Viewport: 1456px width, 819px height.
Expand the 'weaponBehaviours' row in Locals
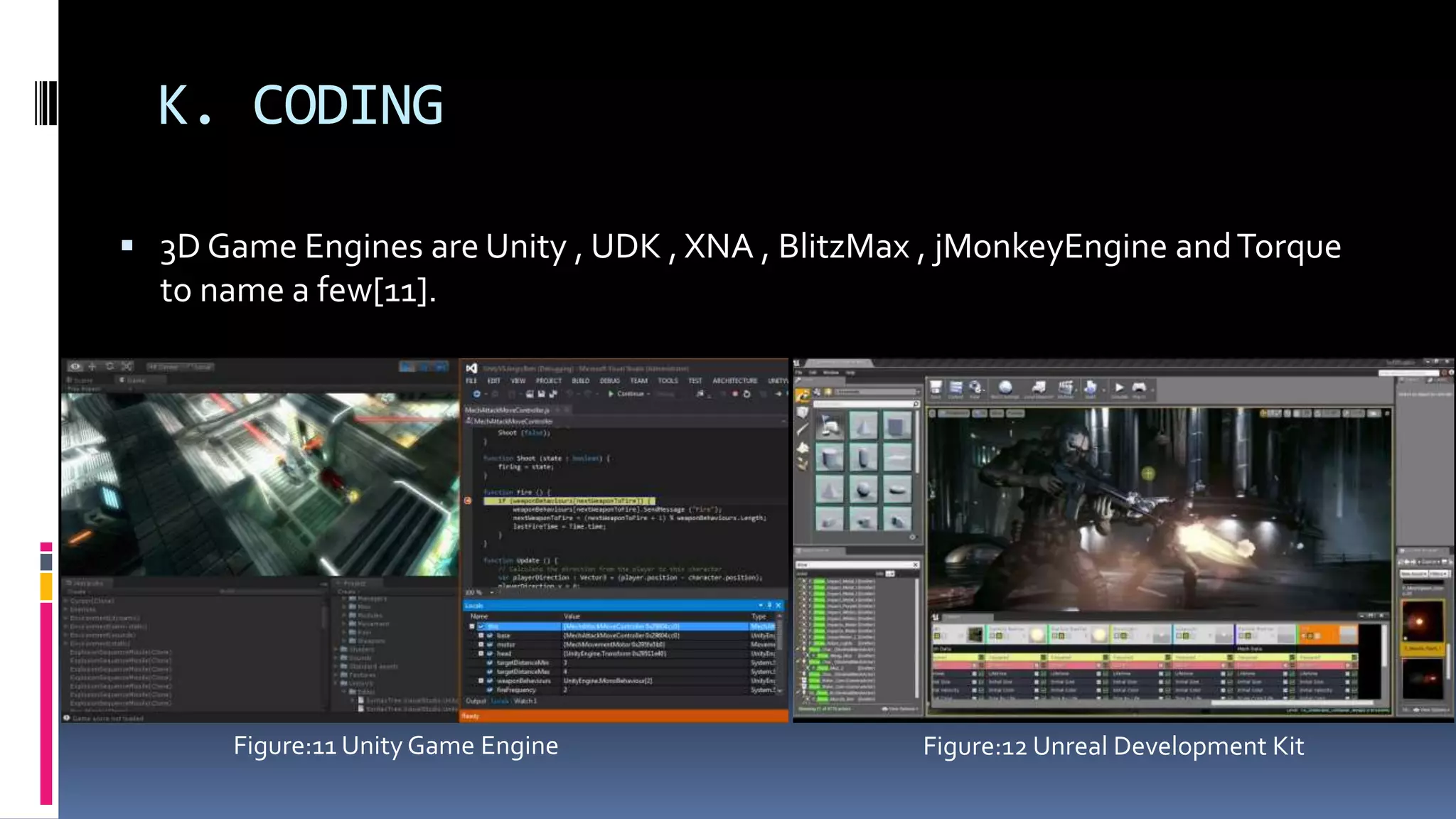click(481, 681)
